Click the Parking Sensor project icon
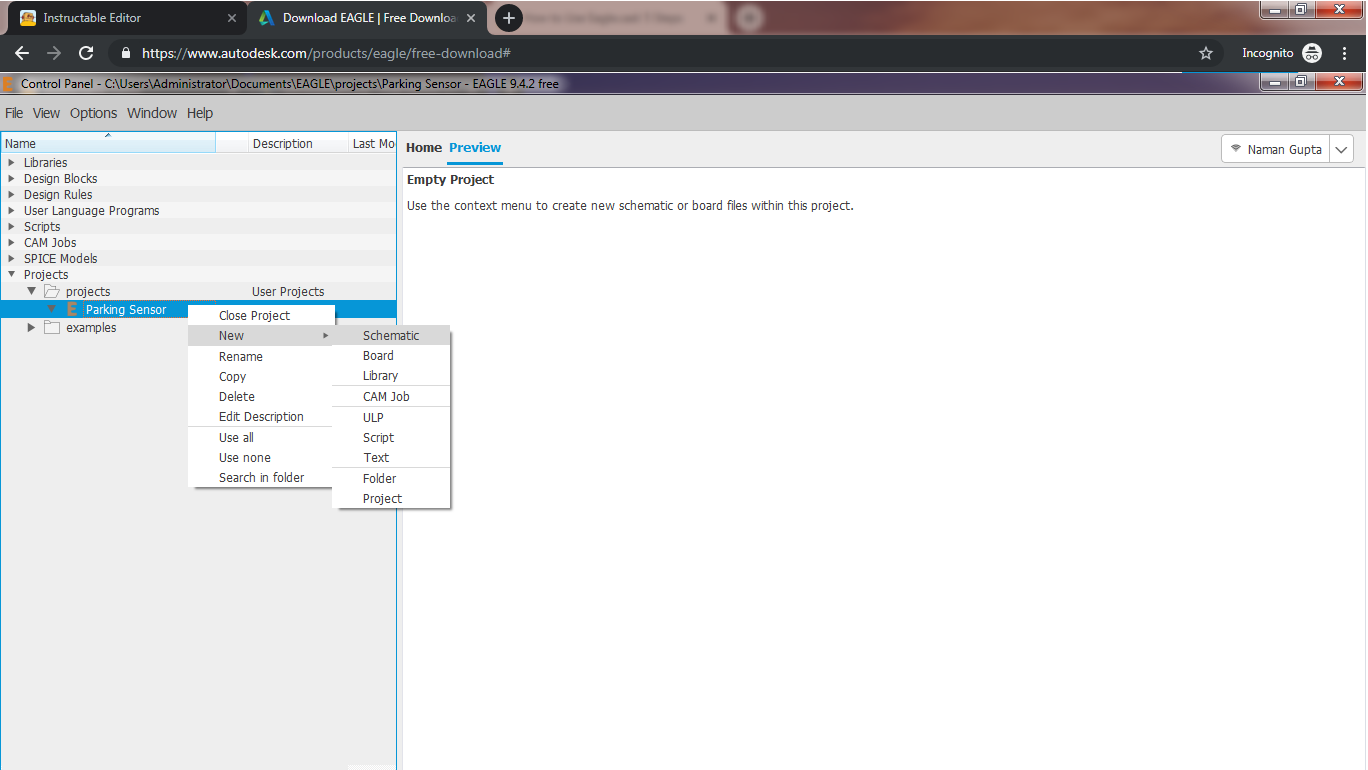The width and height of the screenshot is (1368, 770). 72,310
